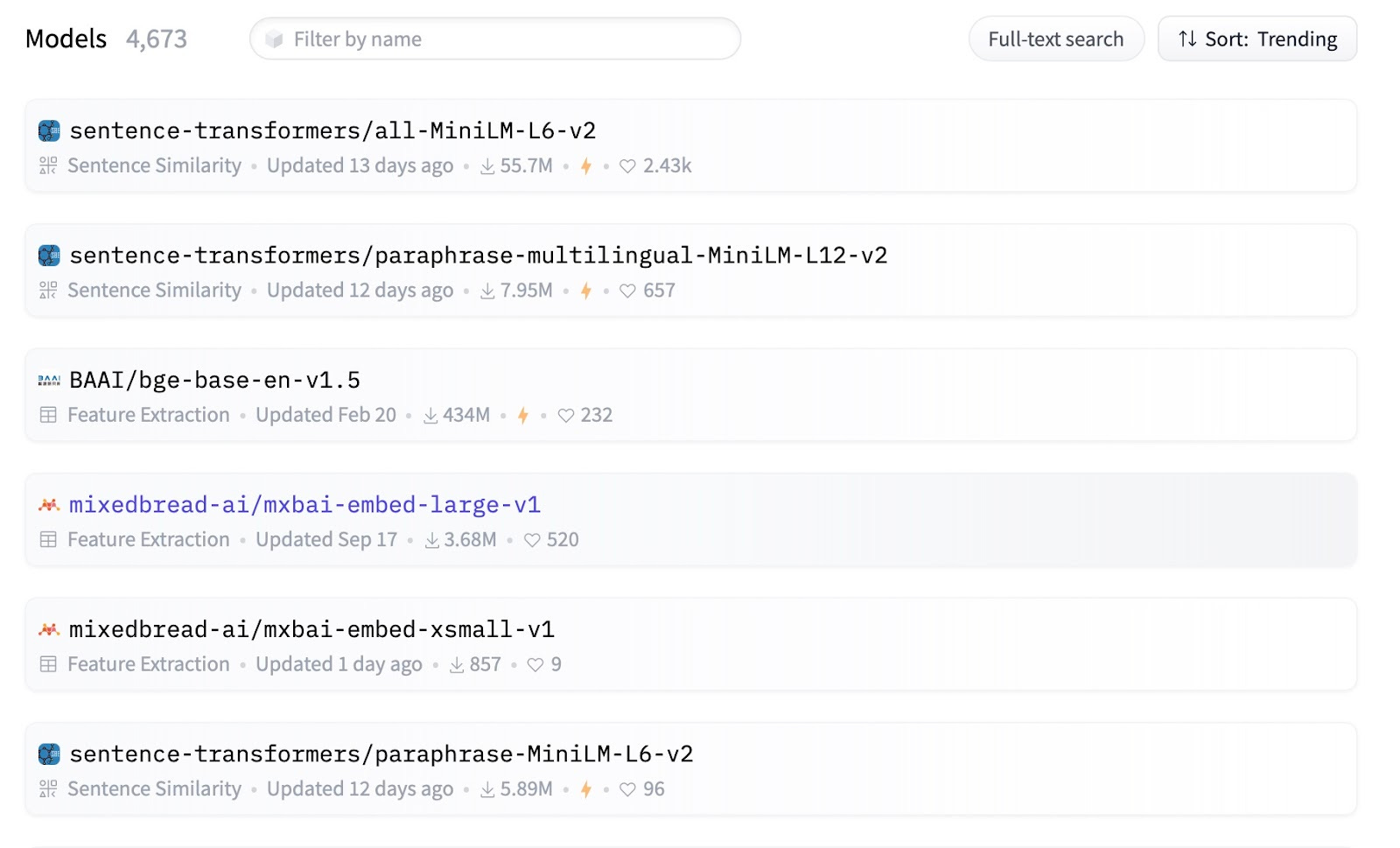Image resolution: width=1400 pixels, height=848 pixels.
Task: Click download icon next to 434M
Action: [x=430, y=416]
